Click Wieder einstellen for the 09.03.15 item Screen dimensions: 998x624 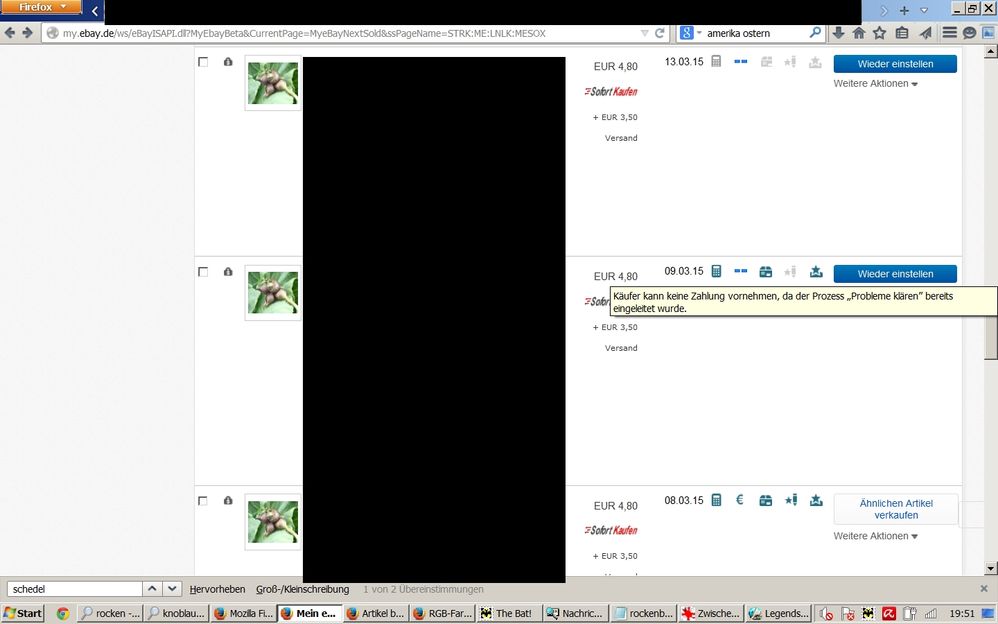895,274
